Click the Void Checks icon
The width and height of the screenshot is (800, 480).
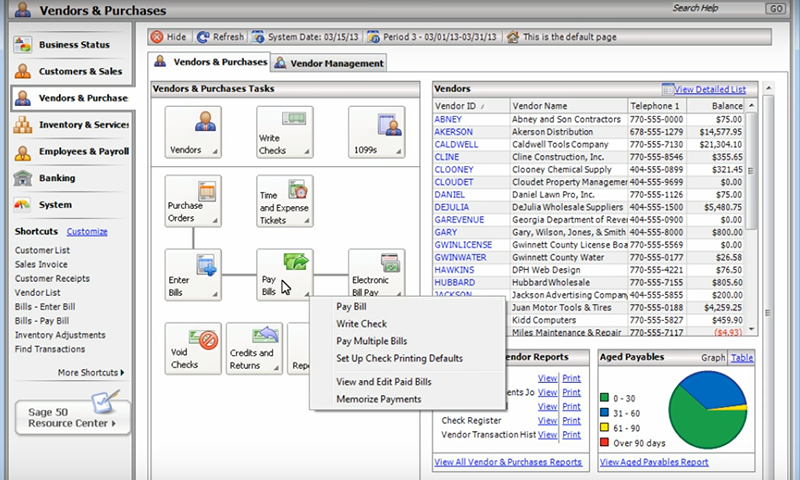pyautogui.click(x=193, y=347)
